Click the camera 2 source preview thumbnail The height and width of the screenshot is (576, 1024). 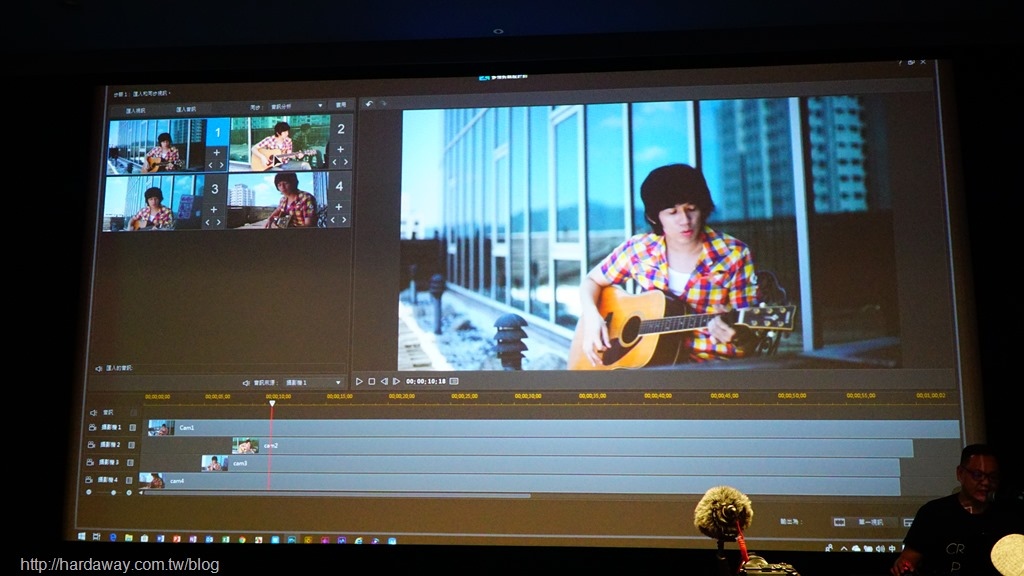(280, 143)
